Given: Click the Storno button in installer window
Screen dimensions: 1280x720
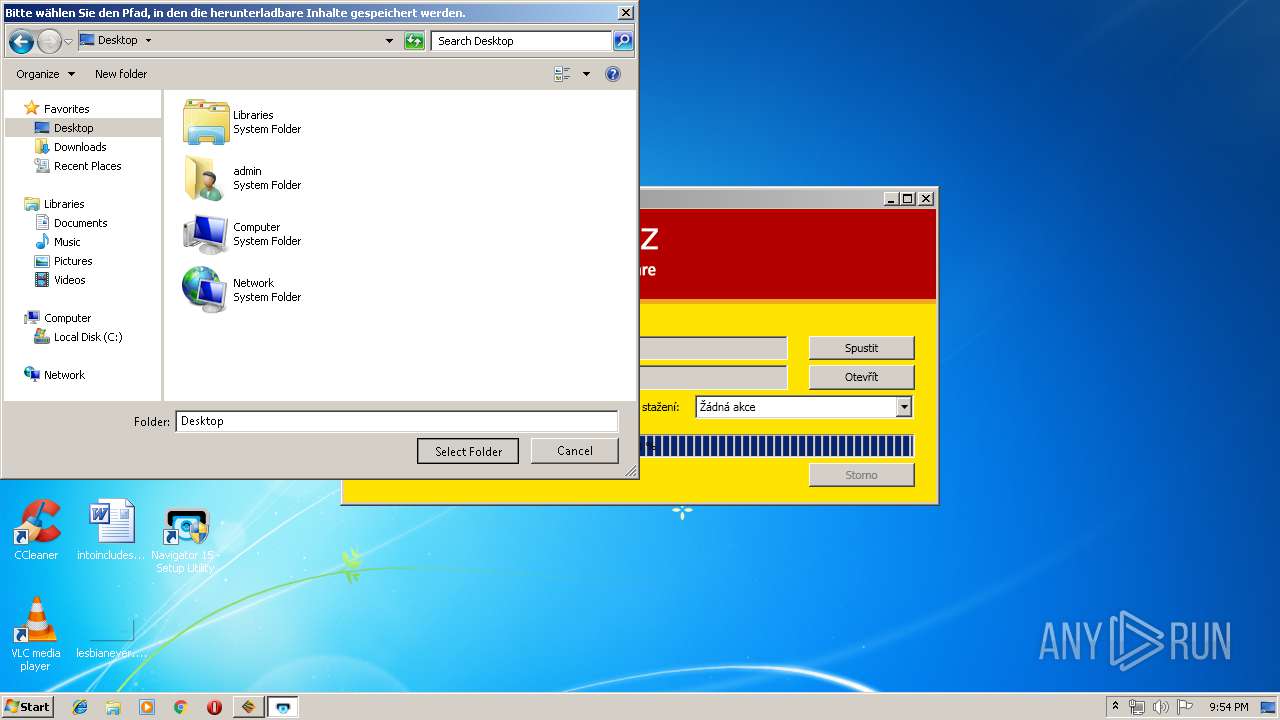Looking at the screenshot, I should (x=861, y=475).
